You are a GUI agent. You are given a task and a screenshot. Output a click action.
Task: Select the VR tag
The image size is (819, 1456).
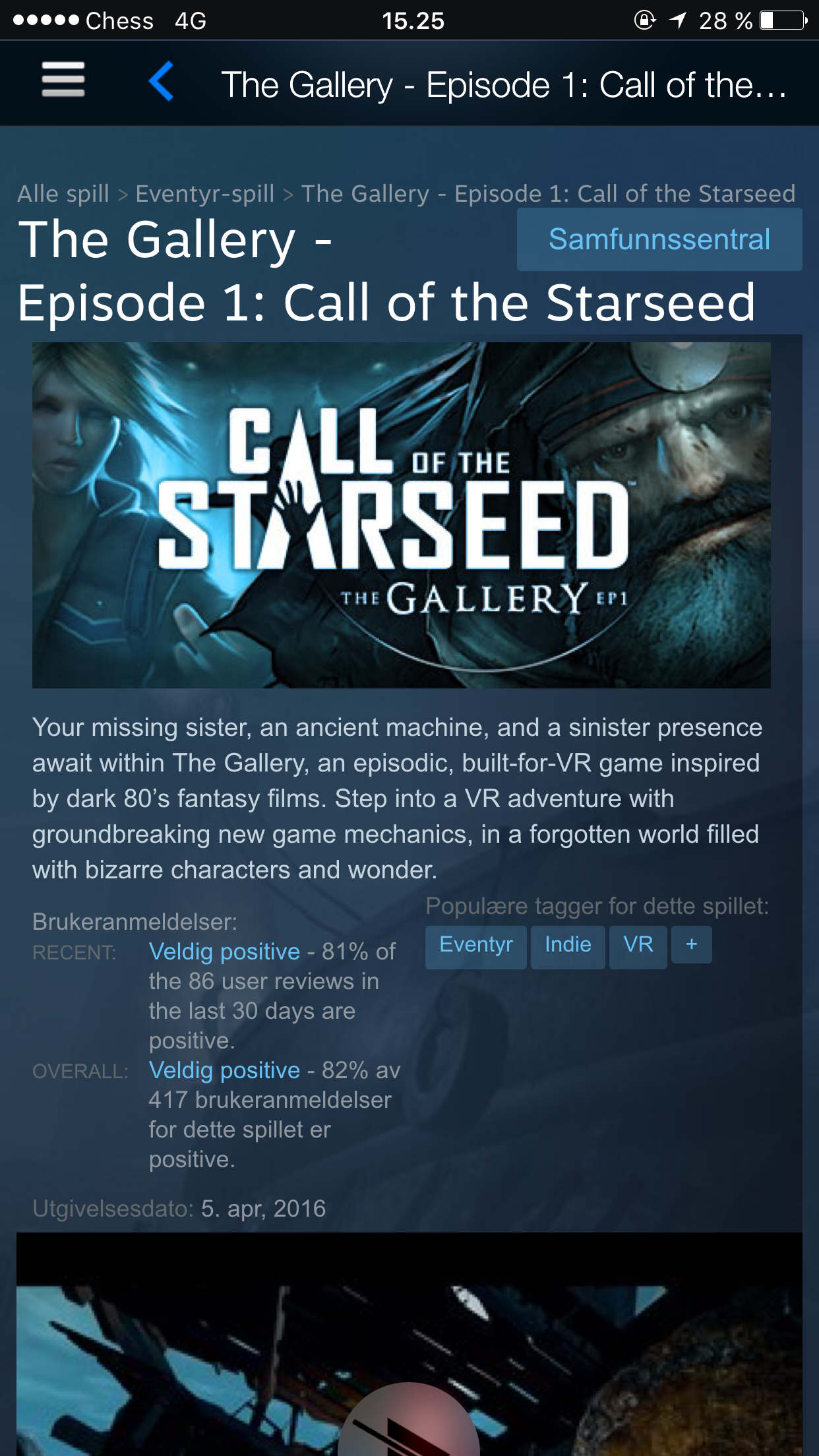[x=638, y=945]
